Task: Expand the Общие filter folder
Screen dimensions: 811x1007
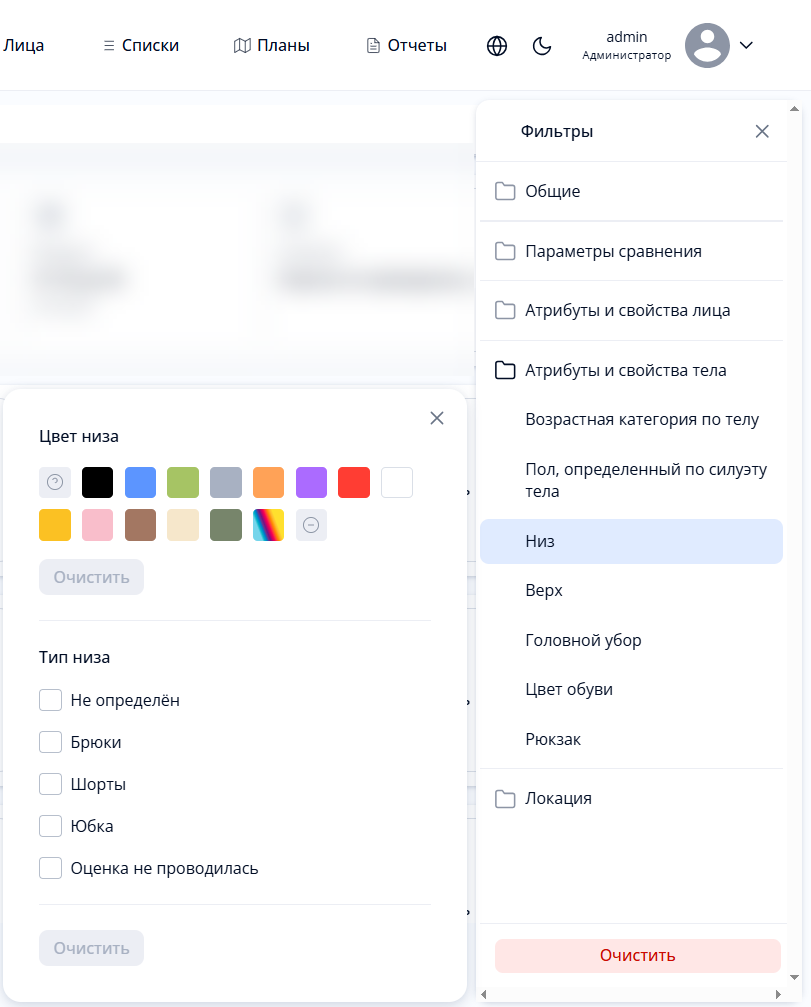Action: pos(552,191)
